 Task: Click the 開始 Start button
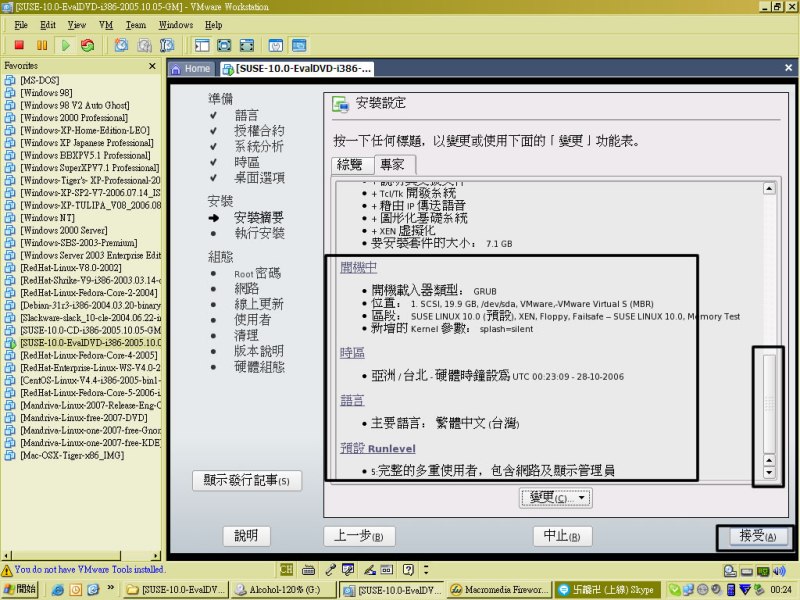point(20,589)
